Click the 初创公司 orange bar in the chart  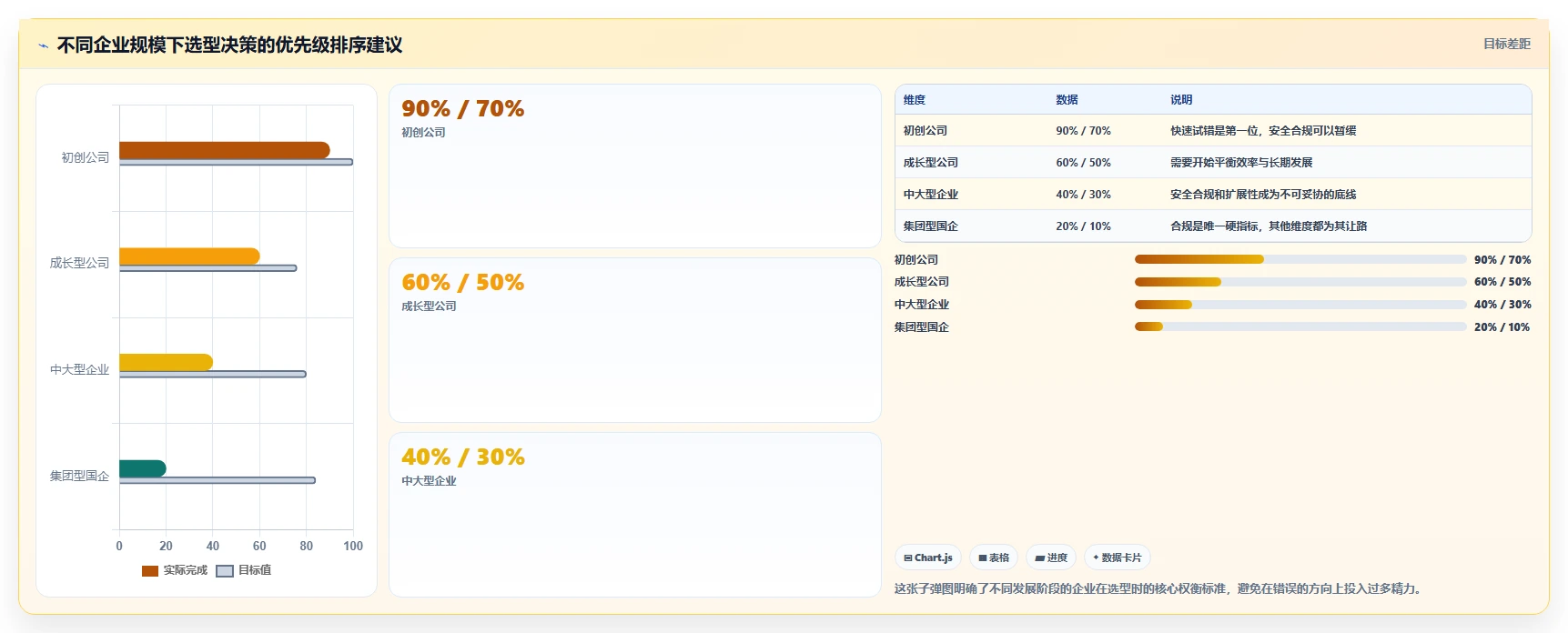224,150
